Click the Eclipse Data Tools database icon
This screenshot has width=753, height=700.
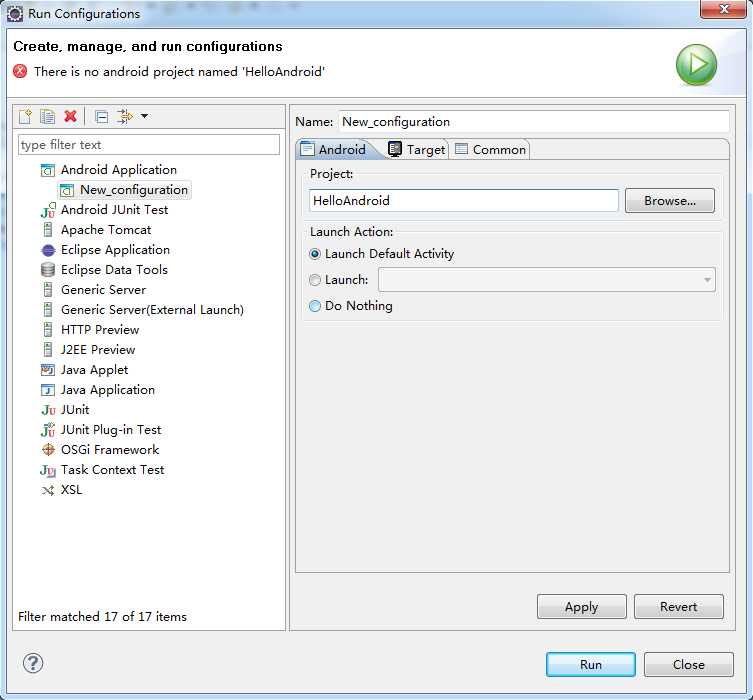[x=48, y=270]
